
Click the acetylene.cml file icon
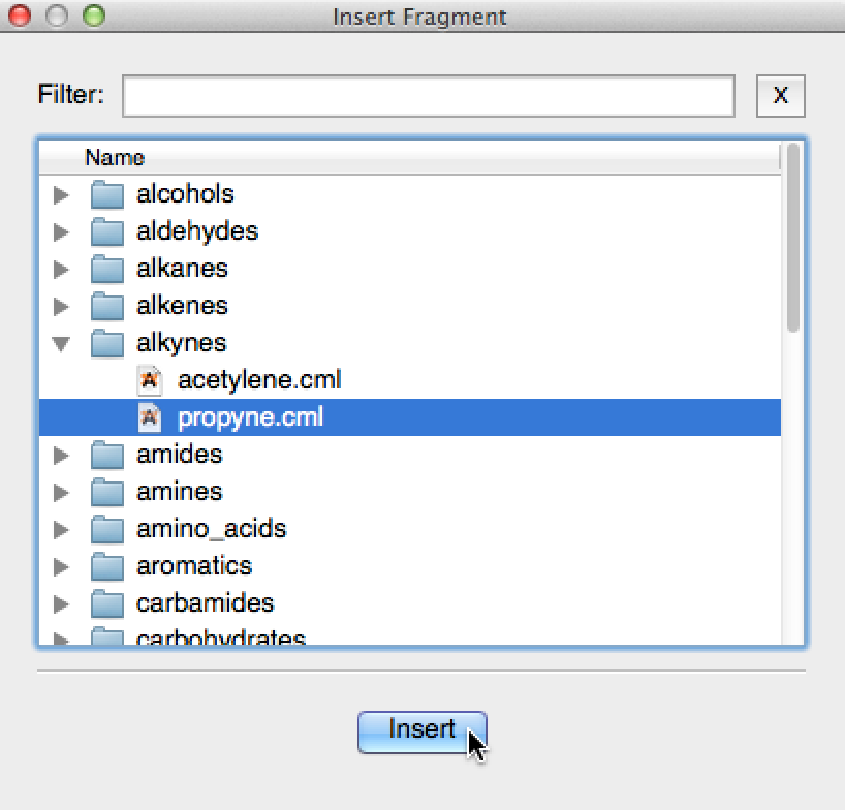[150, 380]
